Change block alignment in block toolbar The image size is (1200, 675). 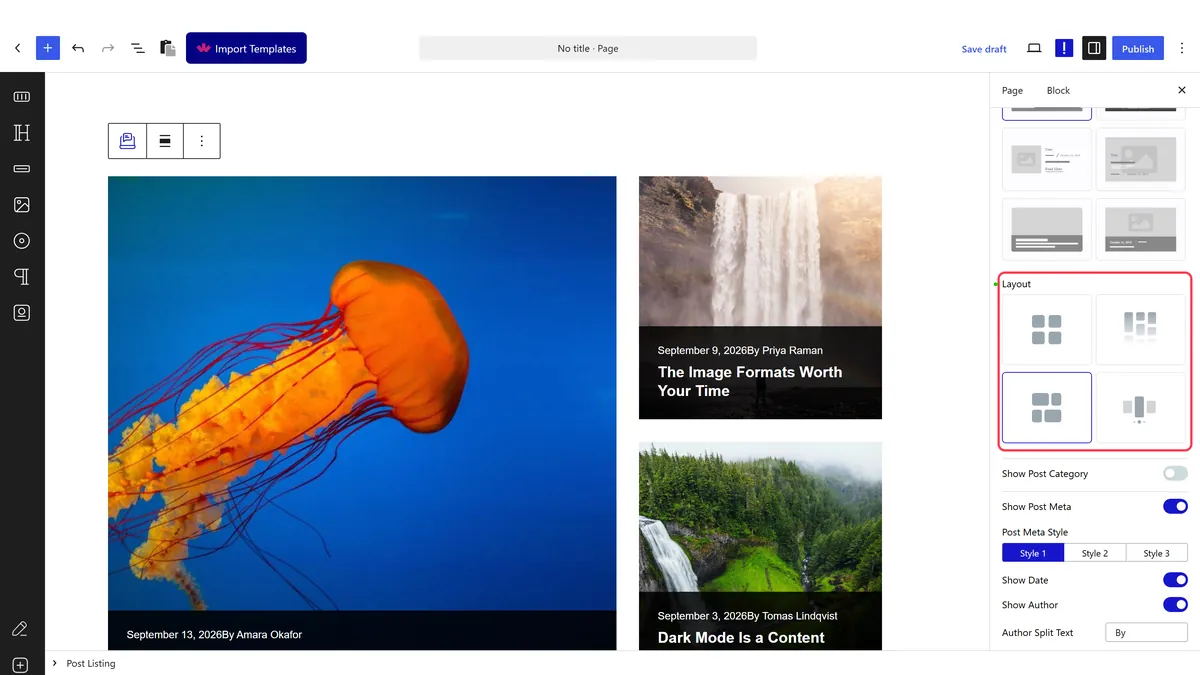pyautogui.click(x=165, y=141)
